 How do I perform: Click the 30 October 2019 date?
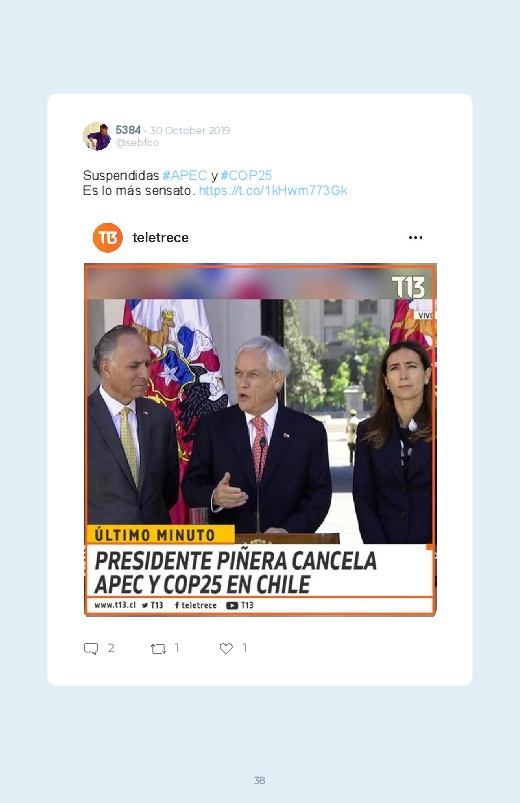[x=190, y=131]
